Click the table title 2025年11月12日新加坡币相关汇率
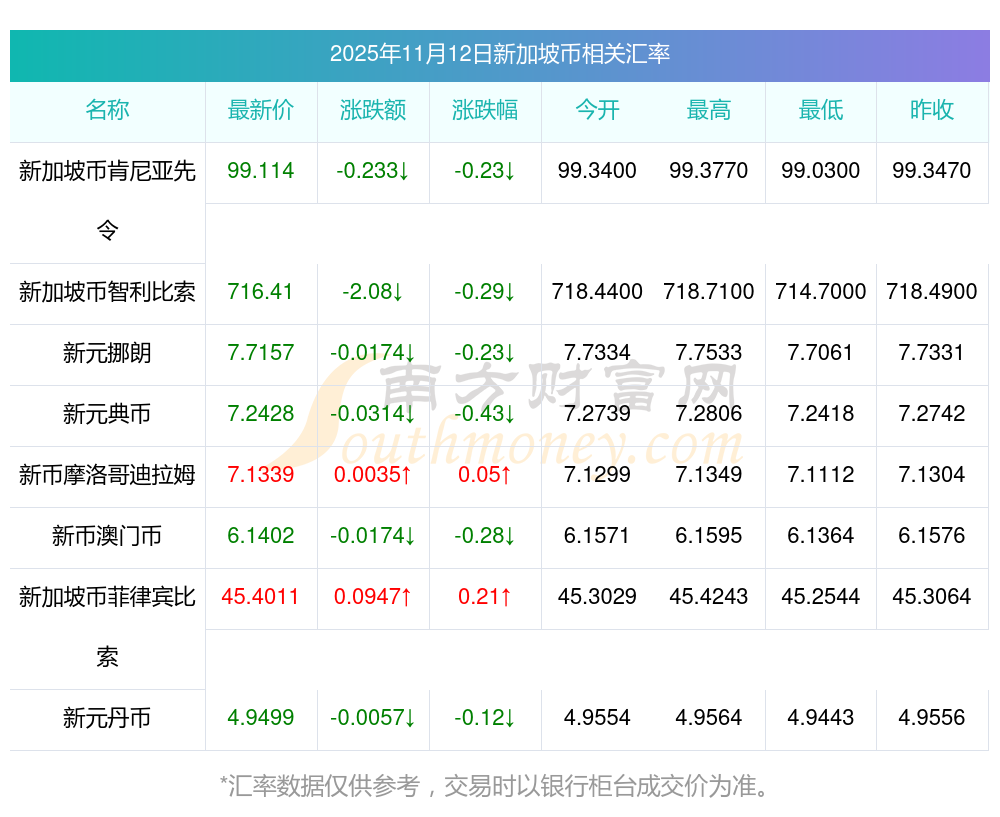This screenshot has width=1000, height=817. point(499,54)
